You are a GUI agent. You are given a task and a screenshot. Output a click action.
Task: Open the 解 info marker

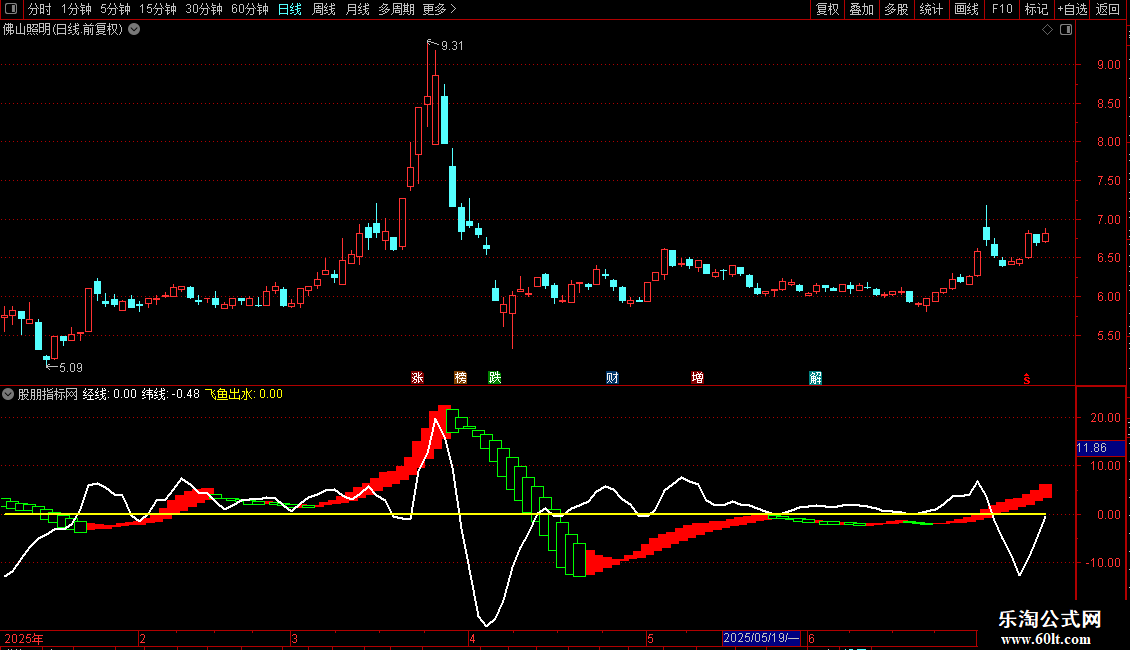tap(815, 378)
